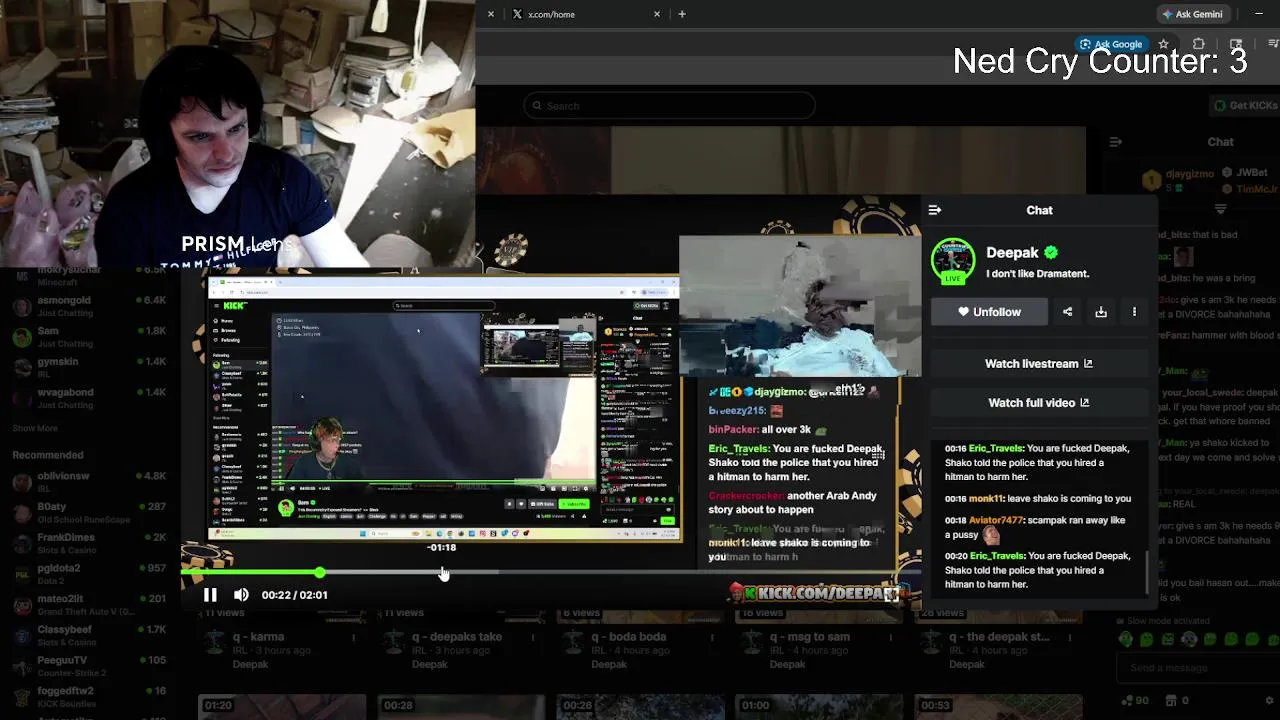
Task: Collapse the background chat with the arrow icon
Action: tap(1115, 142)
